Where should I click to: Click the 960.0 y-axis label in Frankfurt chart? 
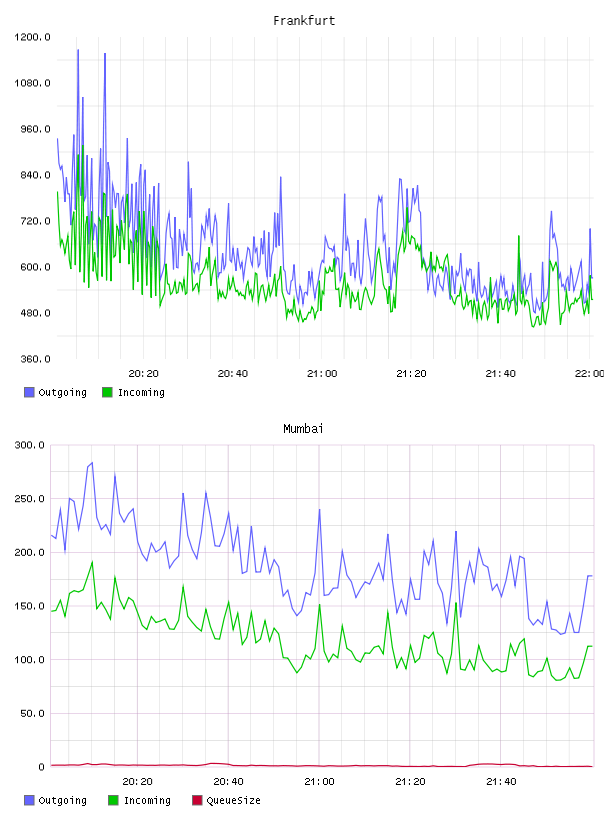(x=35, y=129)
